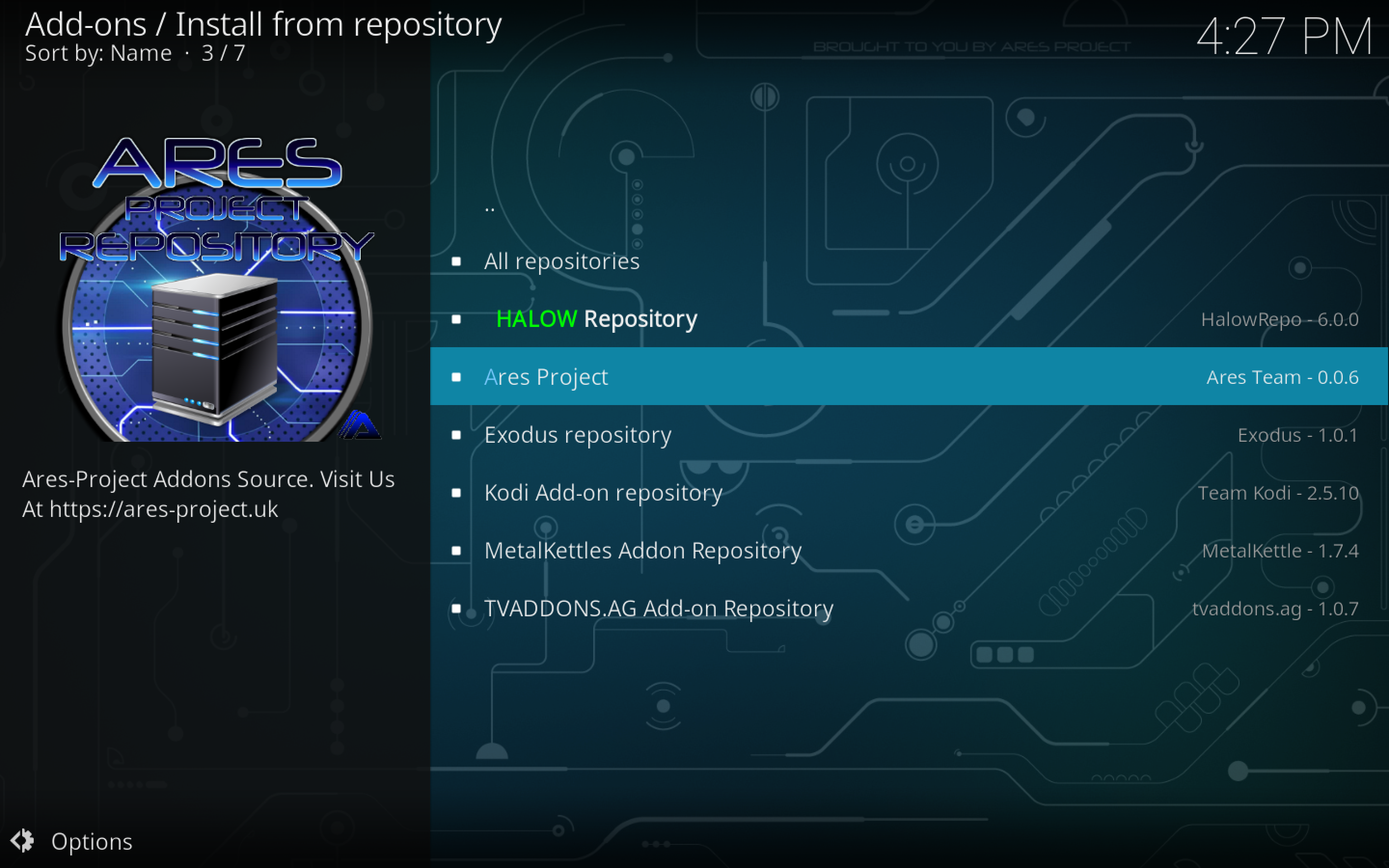Click 'HalowRepo - 6.0.0' version text

1280,319
